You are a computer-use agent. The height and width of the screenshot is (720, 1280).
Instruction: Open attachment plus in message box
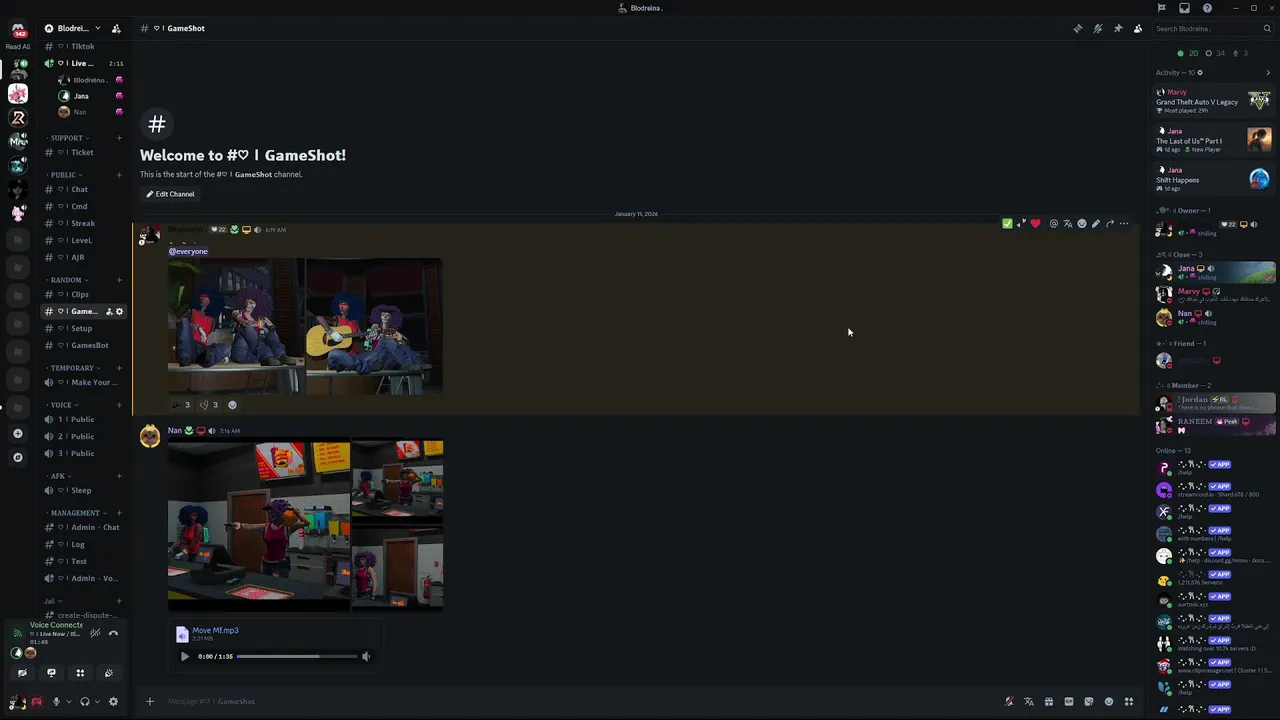(150, 701)
